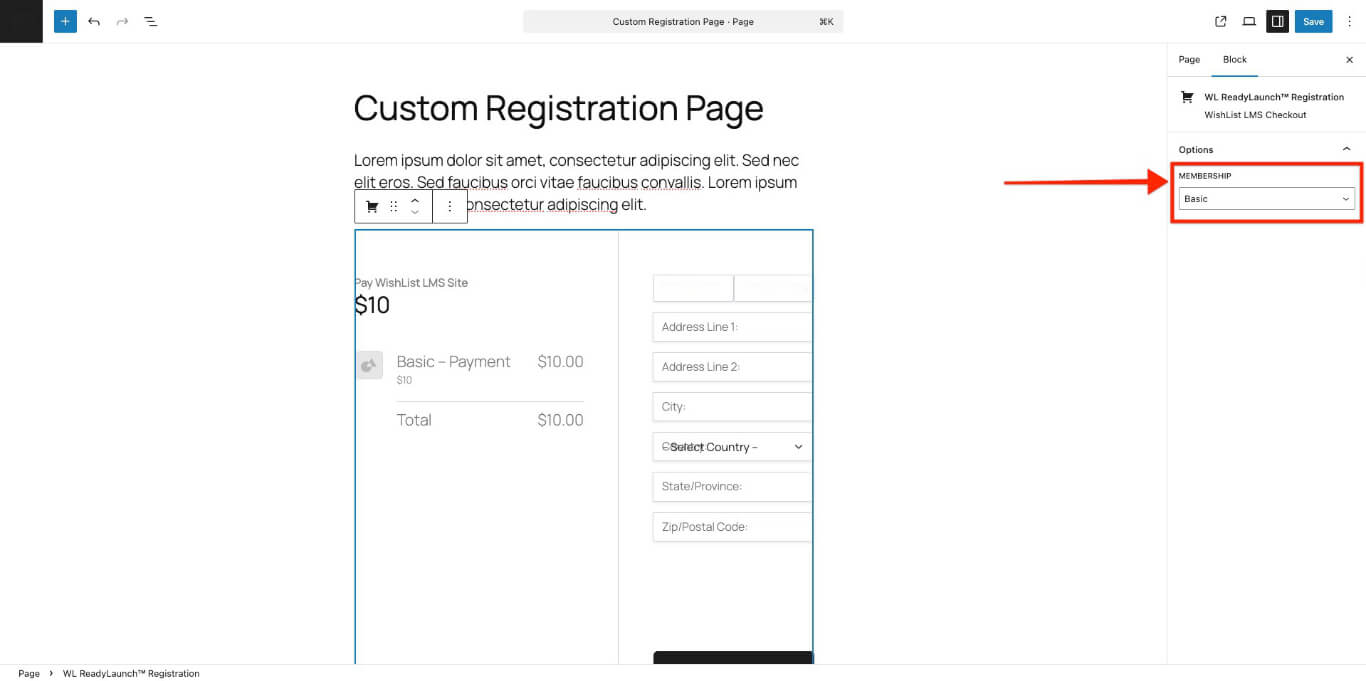Click the WishList cart icon in the sidebar

pos(1187,97)
